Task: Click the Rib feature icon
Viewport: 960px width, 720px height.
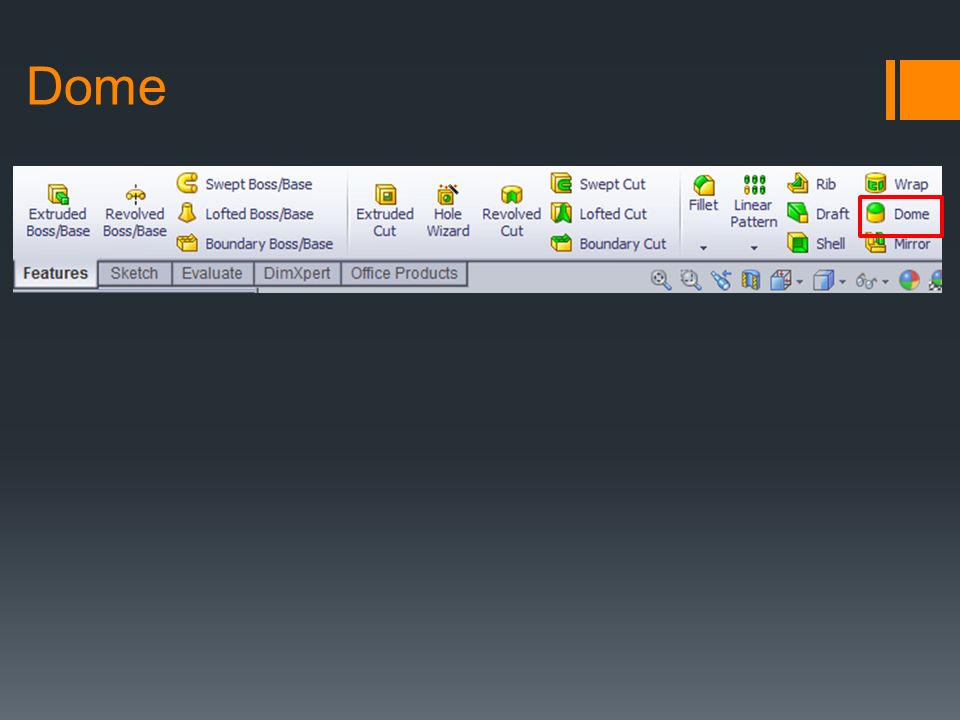Action: (x=798, y=183)
